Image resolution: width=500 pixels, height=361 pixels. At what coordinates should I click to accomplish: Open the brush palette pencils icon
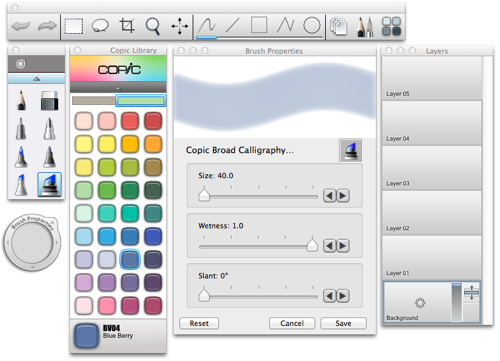[365, 27]
